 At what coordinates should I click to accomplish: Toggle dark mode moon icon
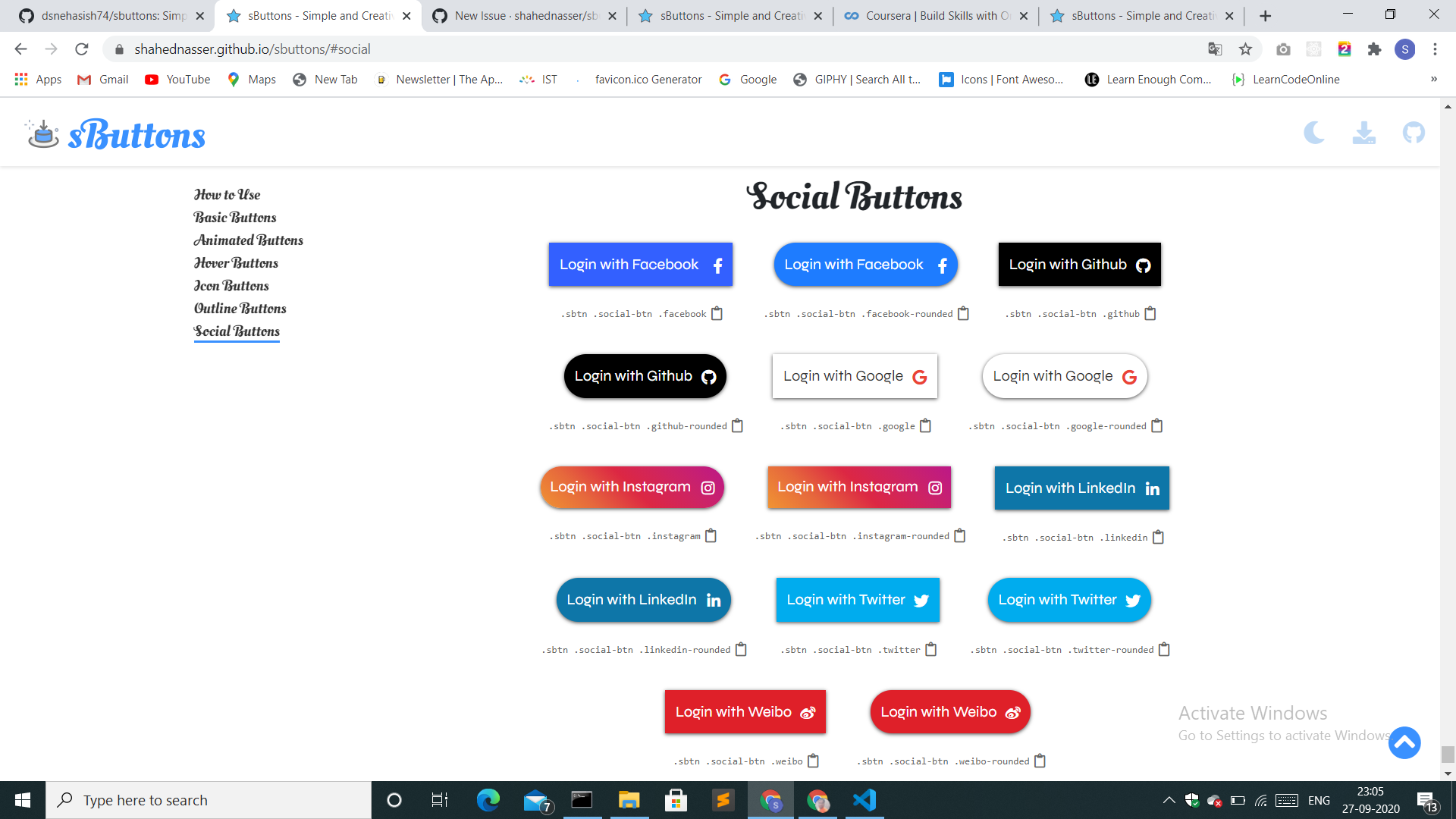pos(1314,133)
